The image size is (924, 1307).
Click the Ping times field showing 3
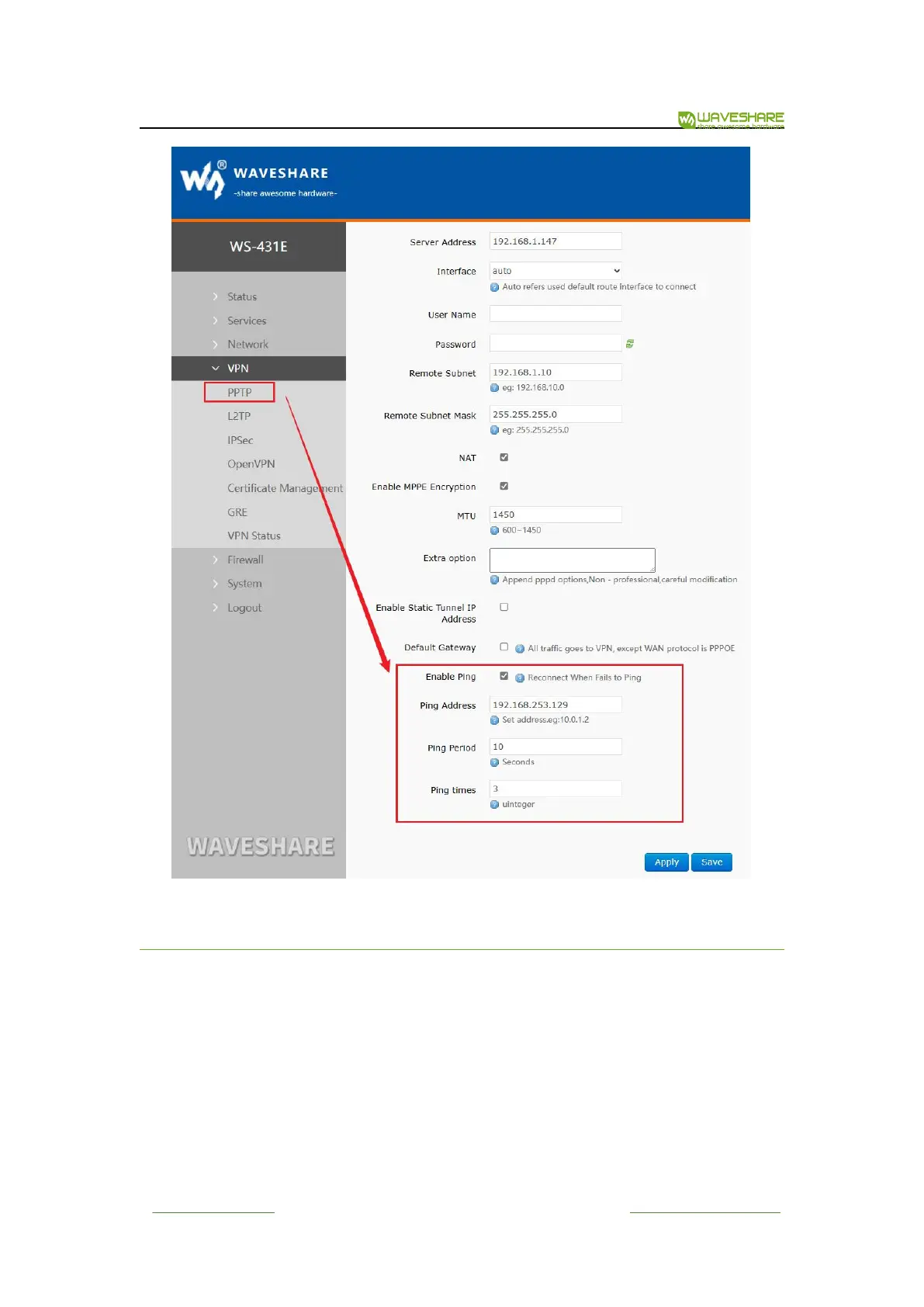[x=555, y=789]
